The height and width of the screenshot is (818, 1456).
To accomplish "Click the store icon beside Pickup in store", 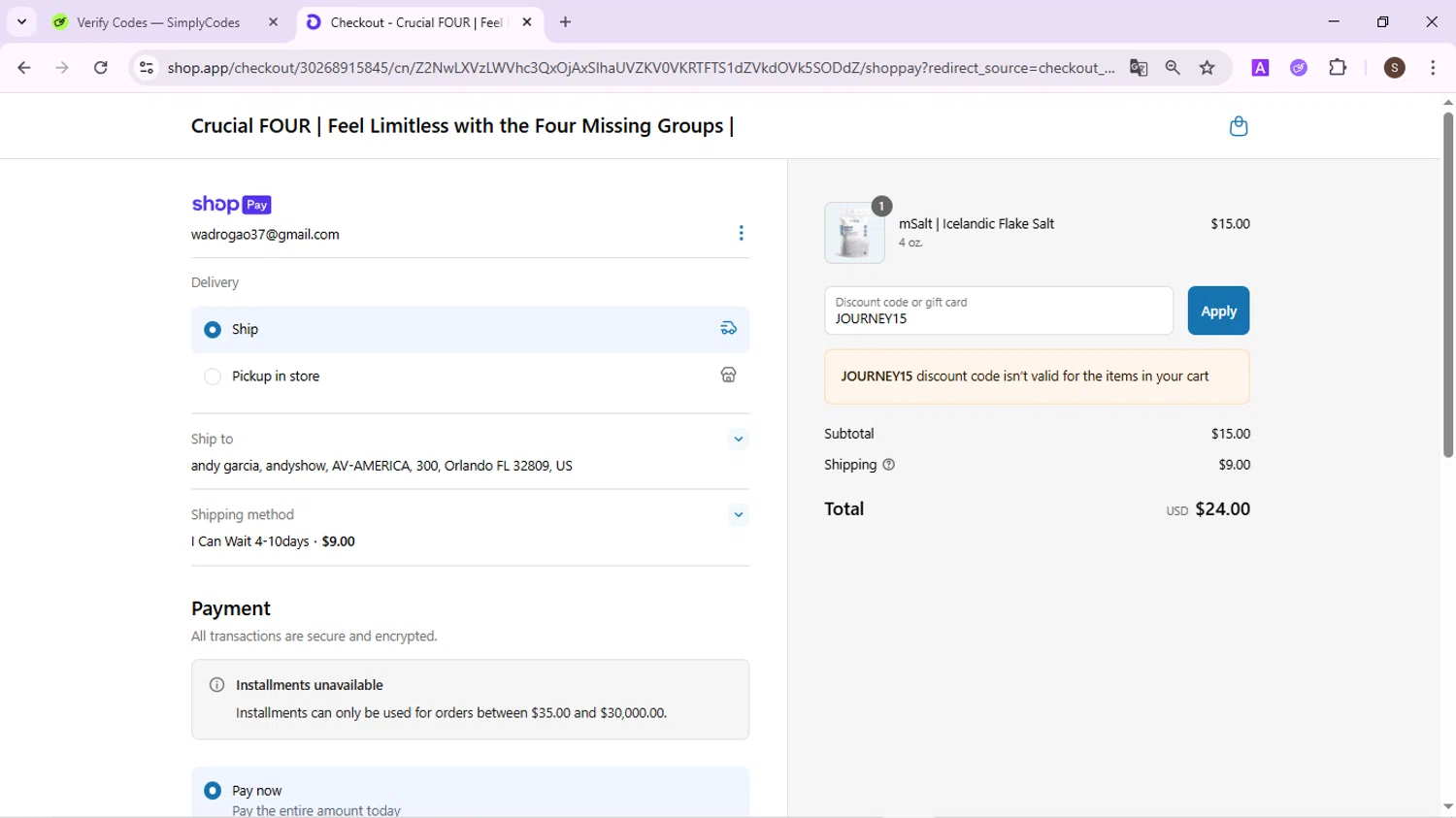I will [728, 376].
